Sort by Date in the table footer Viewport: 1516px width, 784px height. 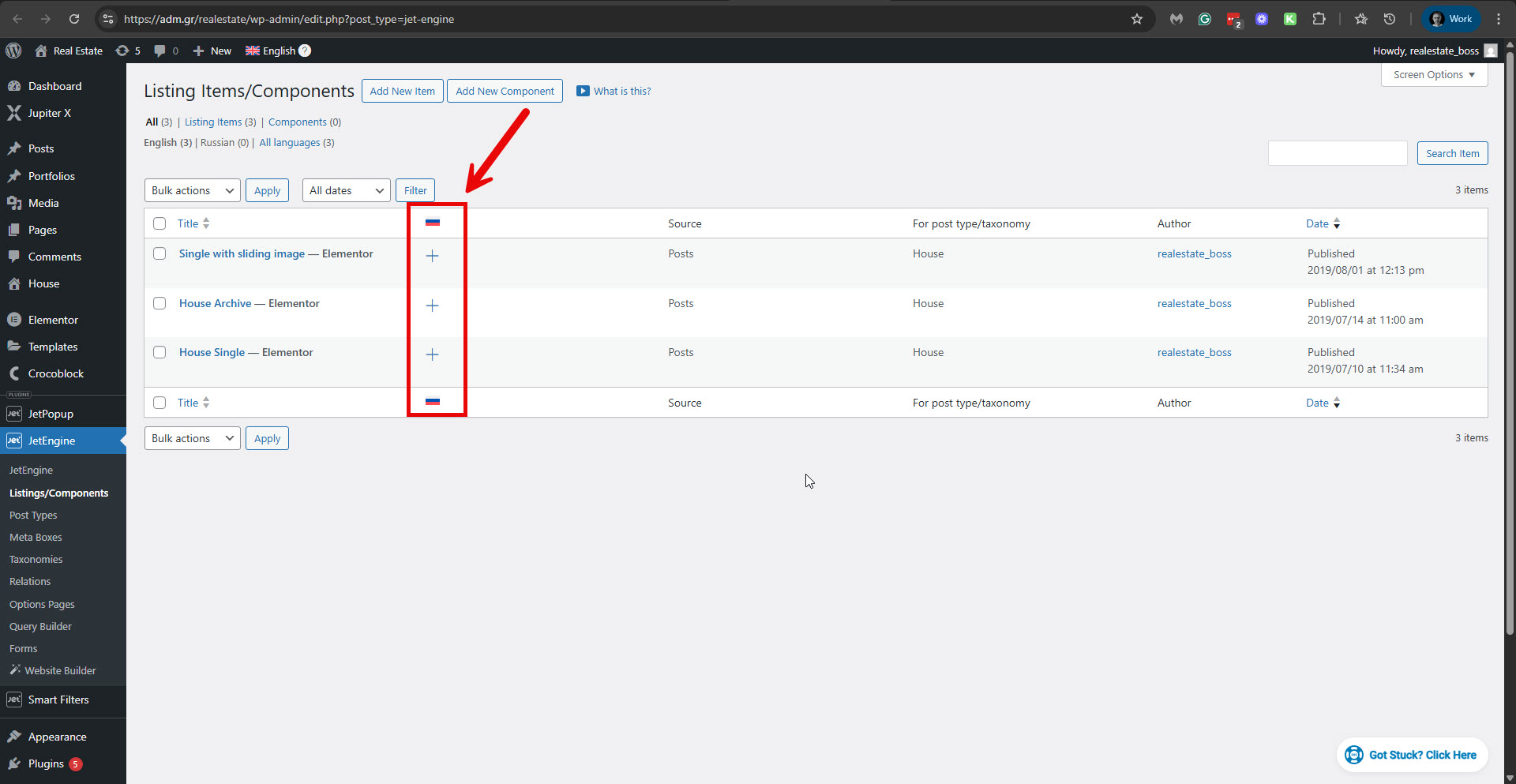(1323, 403)
